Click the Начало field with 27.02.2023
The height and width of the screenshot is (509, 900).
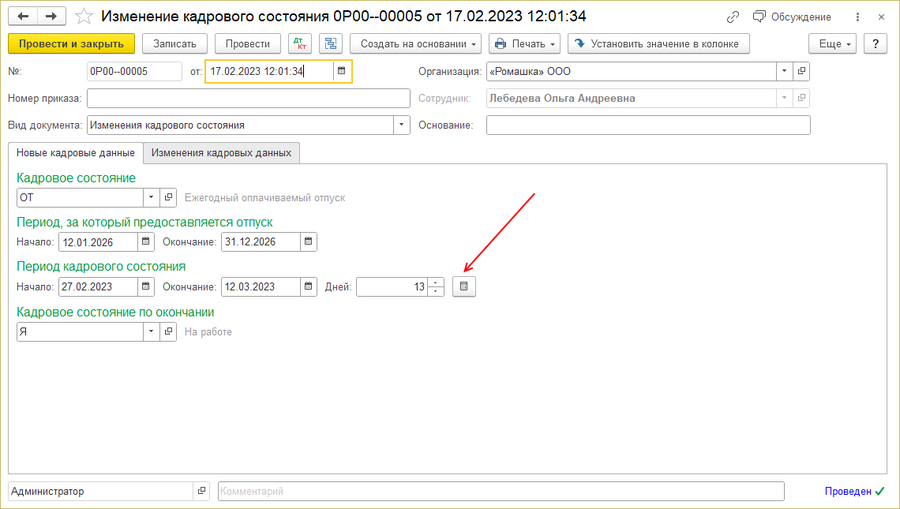click(98, 286)
